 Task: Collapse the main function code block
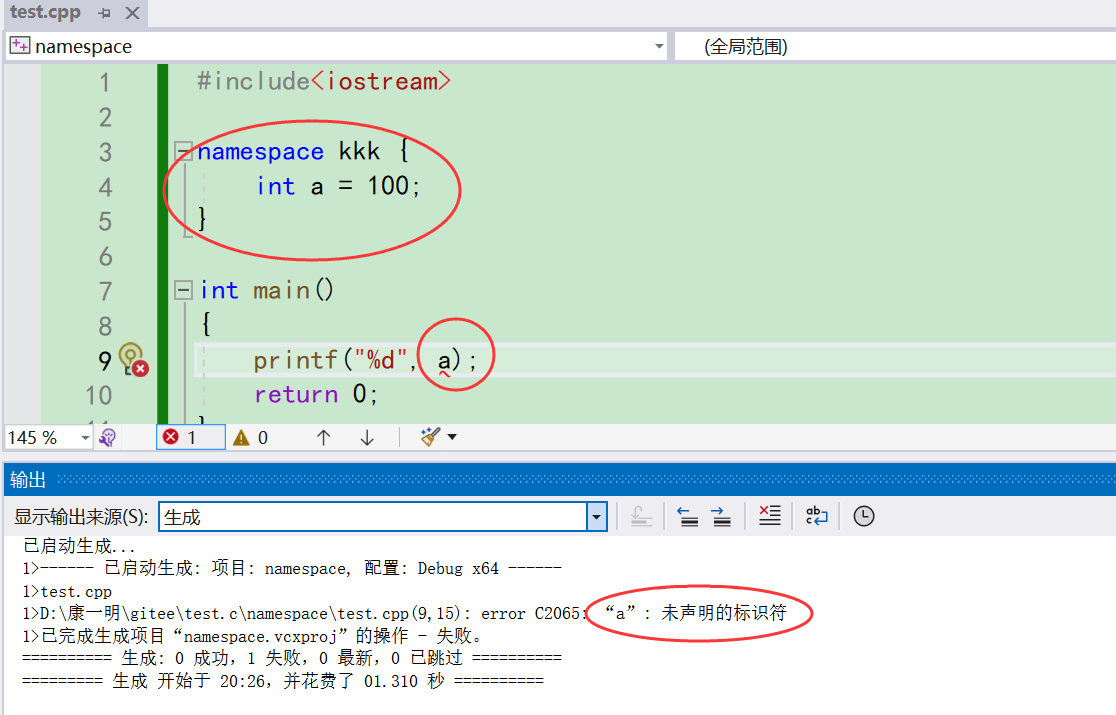click(x=182, y=289)
